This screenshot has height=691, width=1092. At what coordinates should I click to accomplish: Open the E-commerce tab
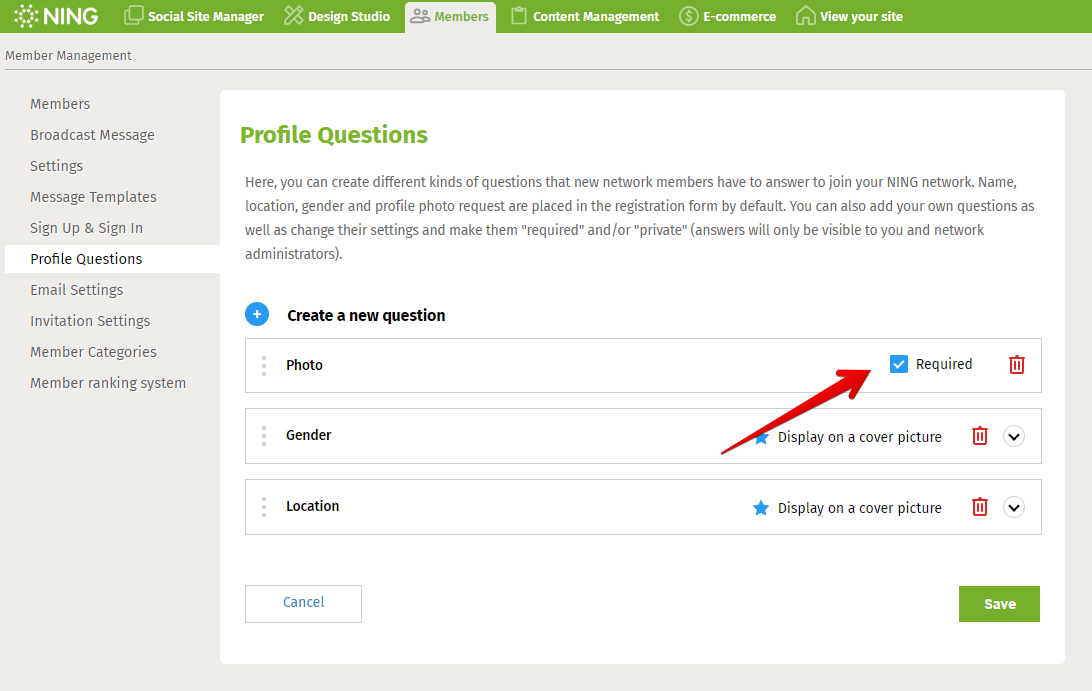click(727, 17)
